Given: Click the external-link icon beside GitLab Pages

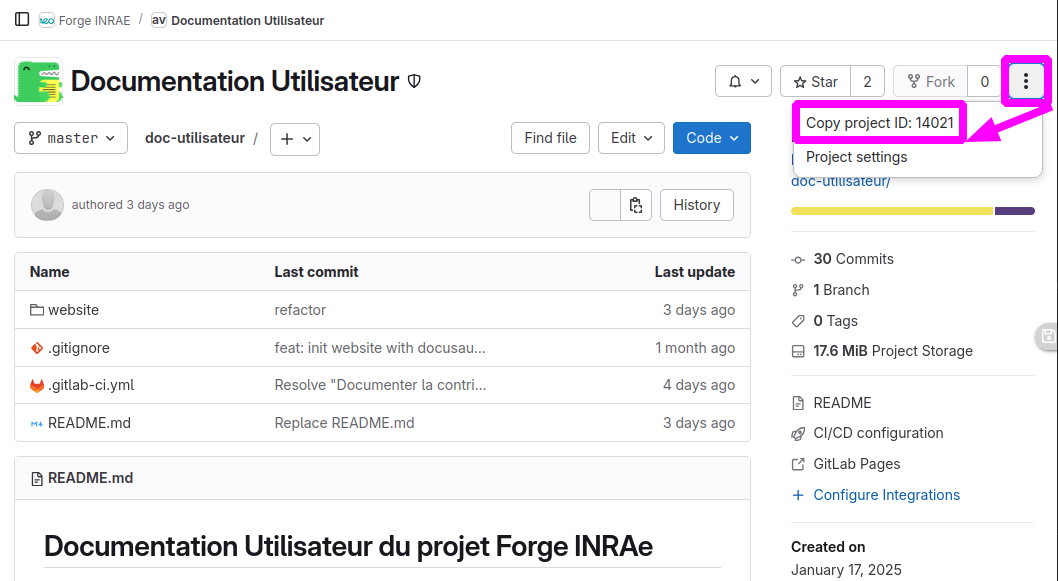Looking at the screenshot, I should 798,464.
